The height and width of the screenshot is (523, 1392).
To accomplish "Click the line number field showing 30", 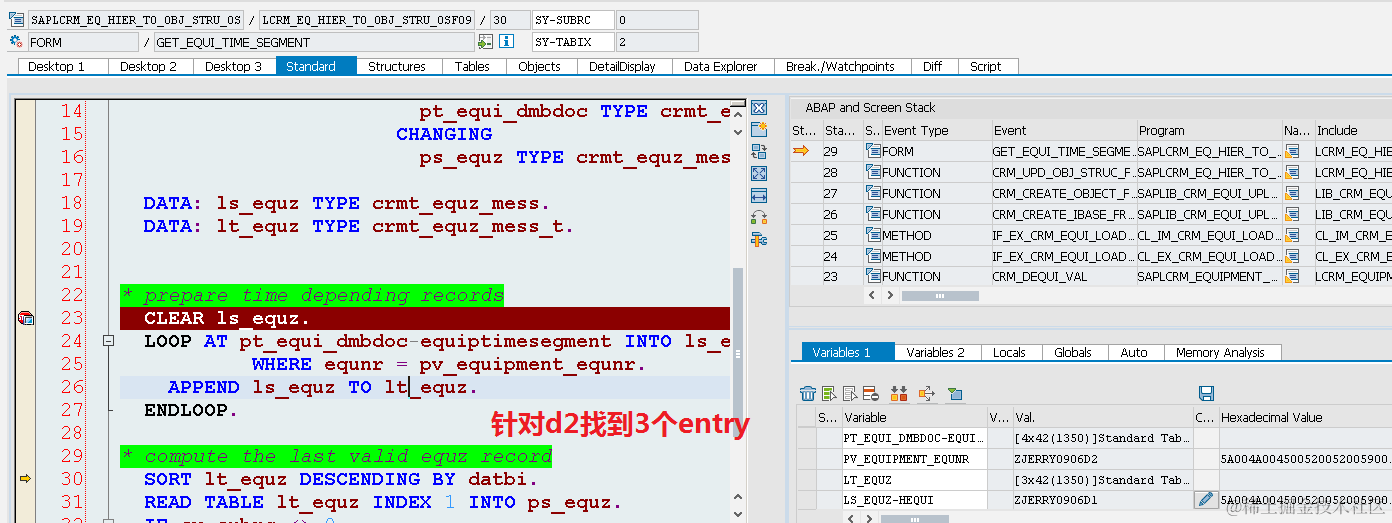I will coord(510,20).
